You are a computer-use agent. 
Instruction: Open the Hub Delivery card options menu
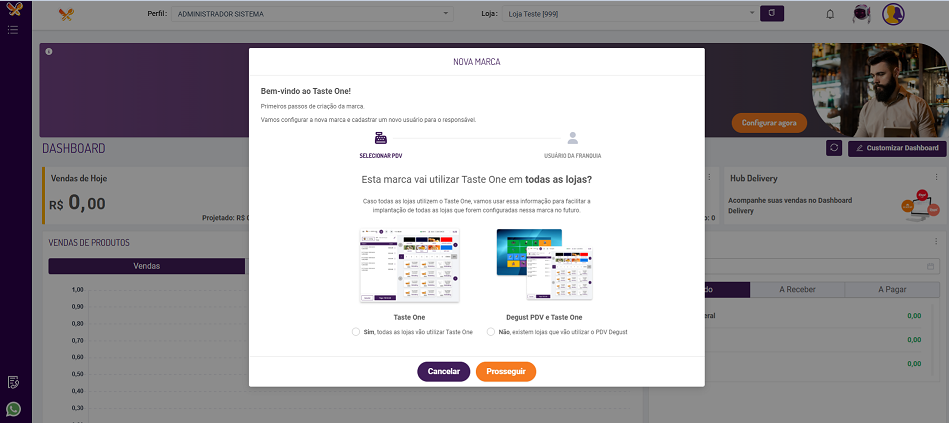click(x=936, y=177)
